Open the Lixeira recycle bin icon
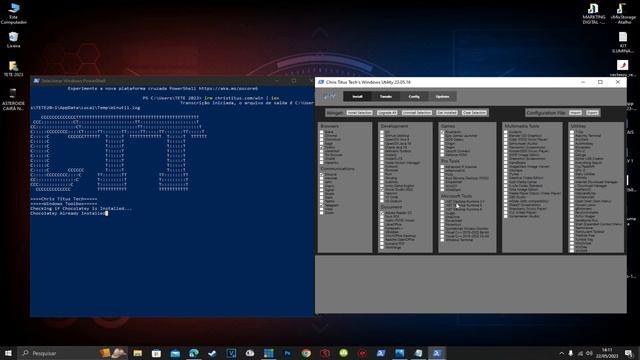This screenshot has height=360, width=640. (x=13, y=40)
